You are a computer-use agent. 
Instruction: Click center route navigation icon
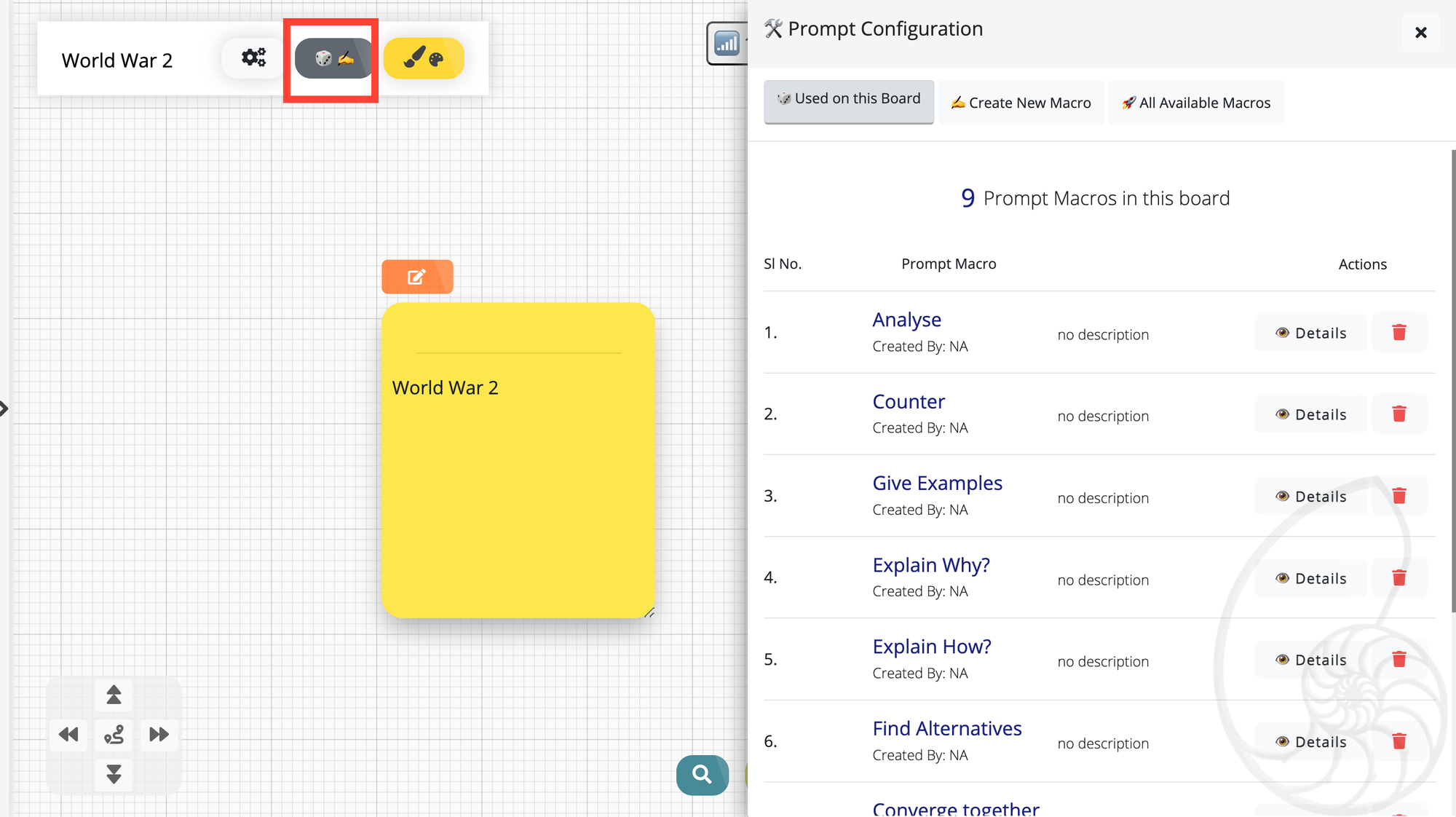pyautogui.click(x=114, y=734)
